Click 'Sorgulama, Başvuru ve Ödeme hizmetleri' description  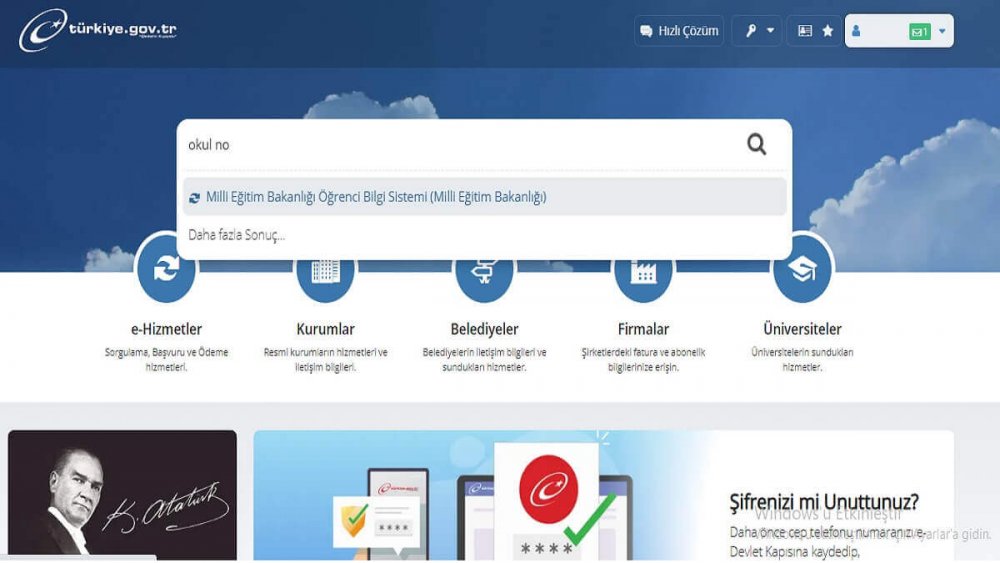166,360
